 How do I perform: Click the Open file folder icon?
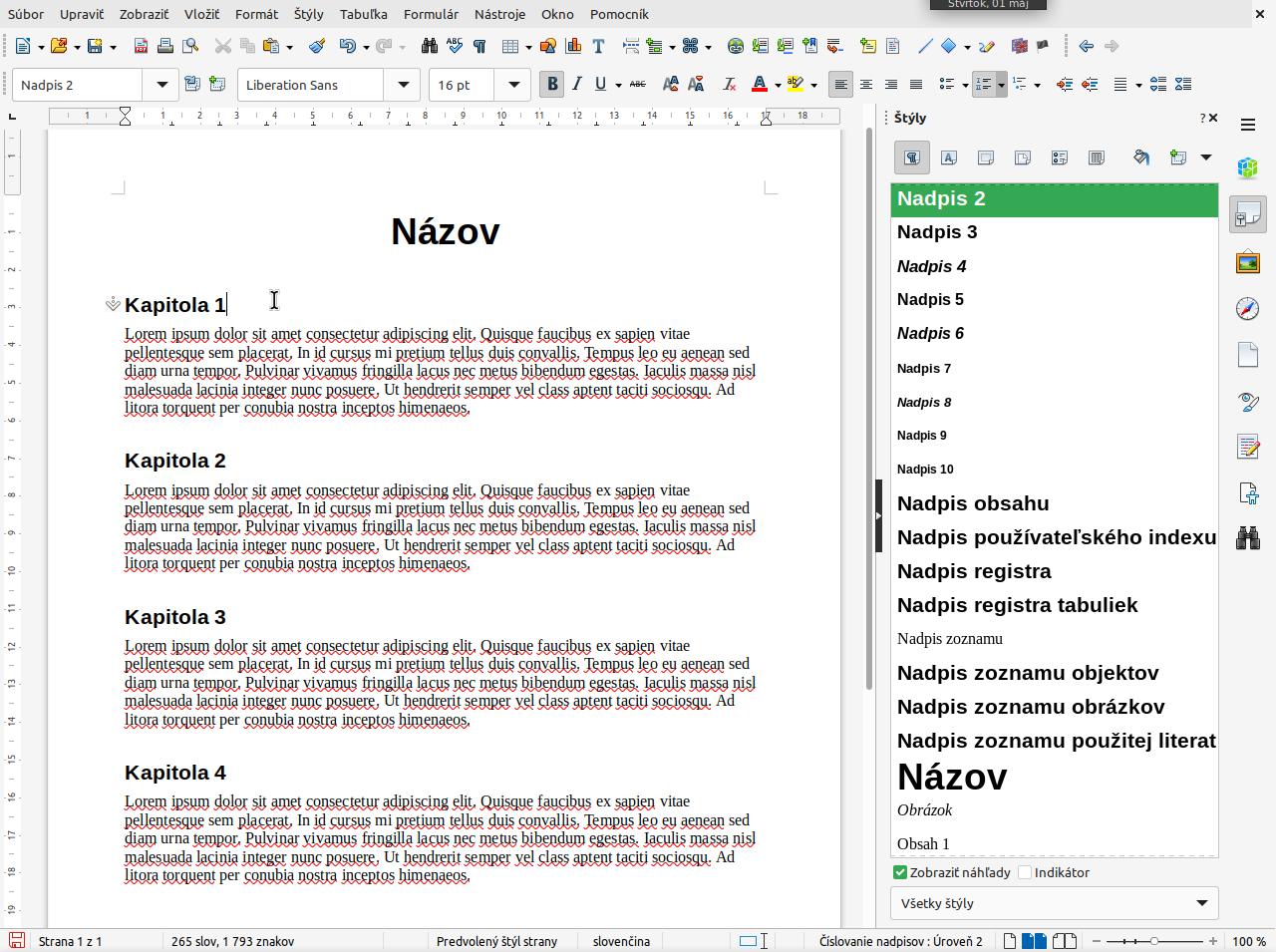[59, 46]
